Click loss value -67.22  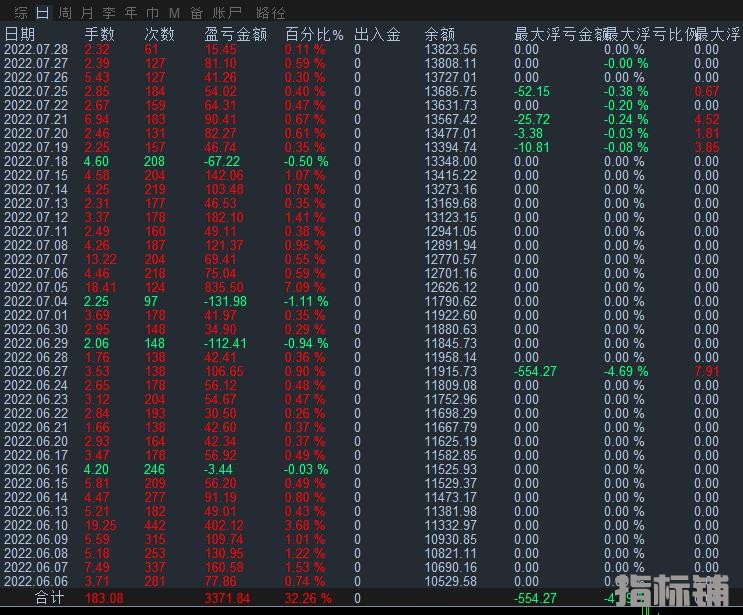[x=222, y=161]
